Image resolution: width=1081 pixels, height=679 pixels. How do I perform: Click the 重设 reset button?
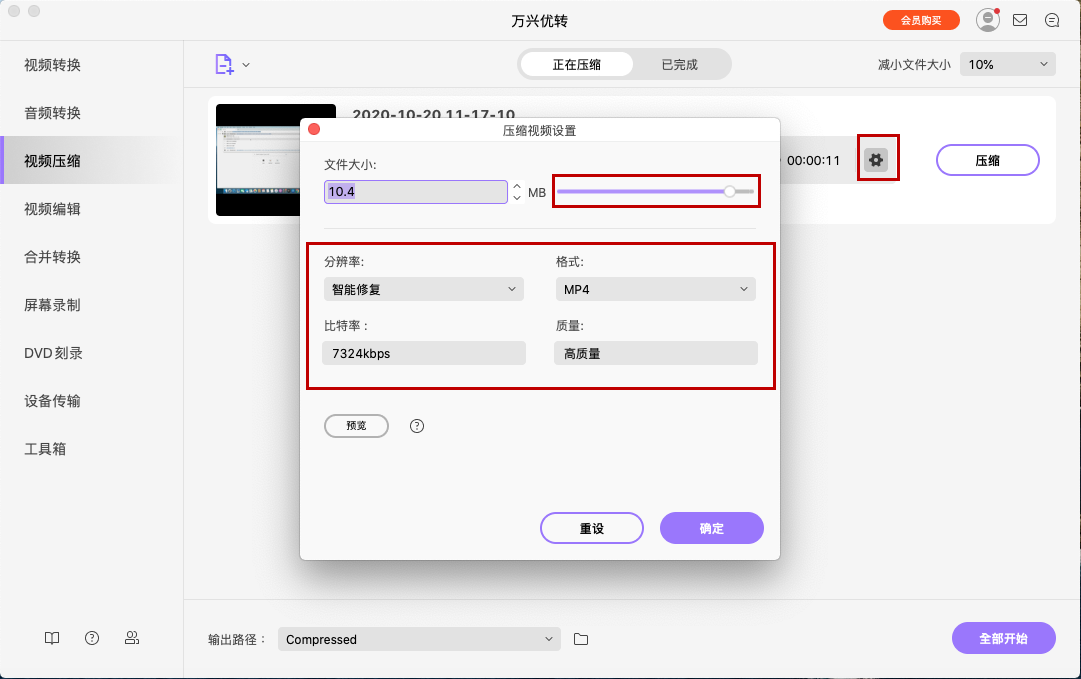pos(591,528)
